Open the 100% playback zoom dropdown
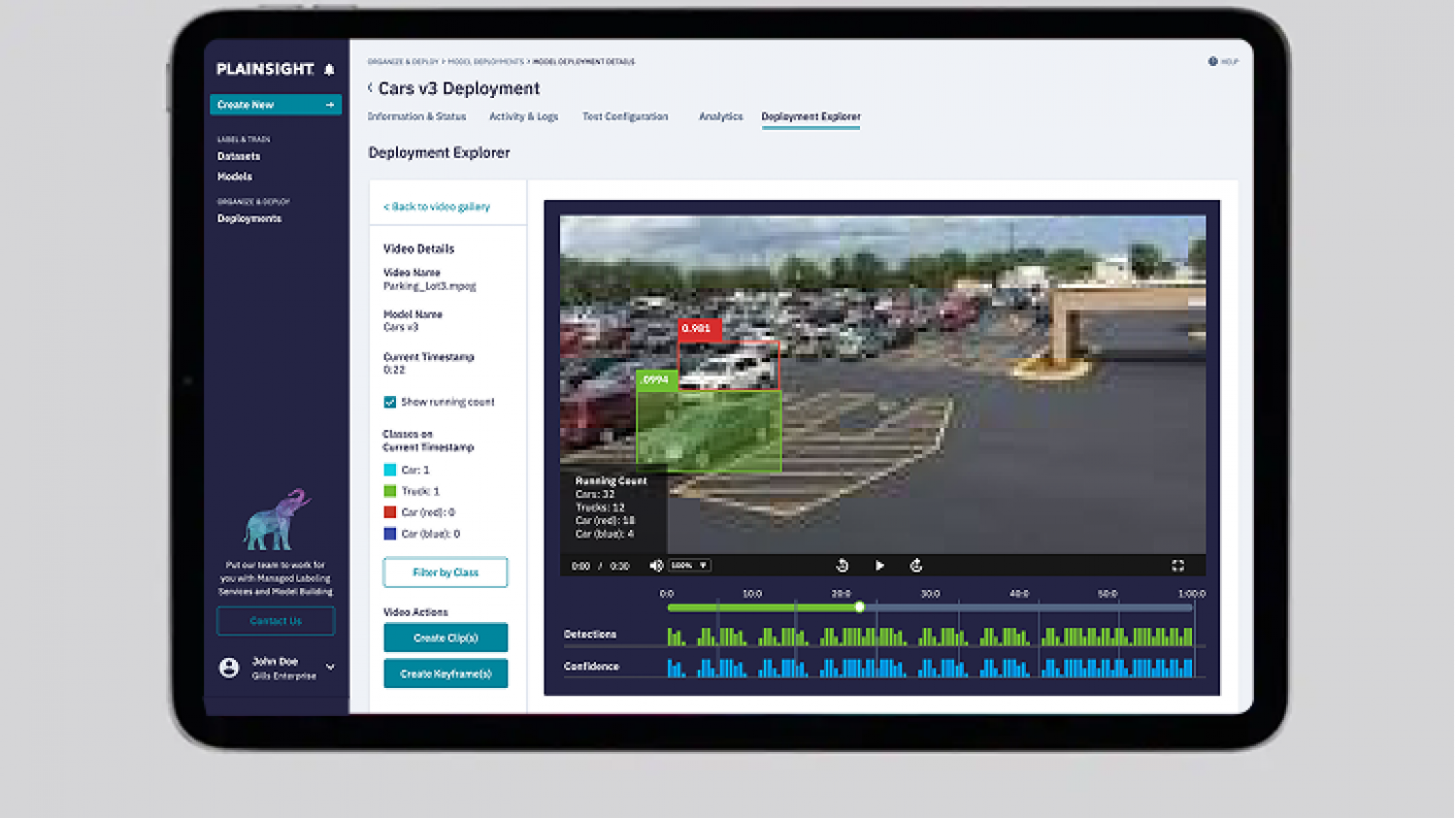This screenshot has height=818, width=1456. (690, 566)
